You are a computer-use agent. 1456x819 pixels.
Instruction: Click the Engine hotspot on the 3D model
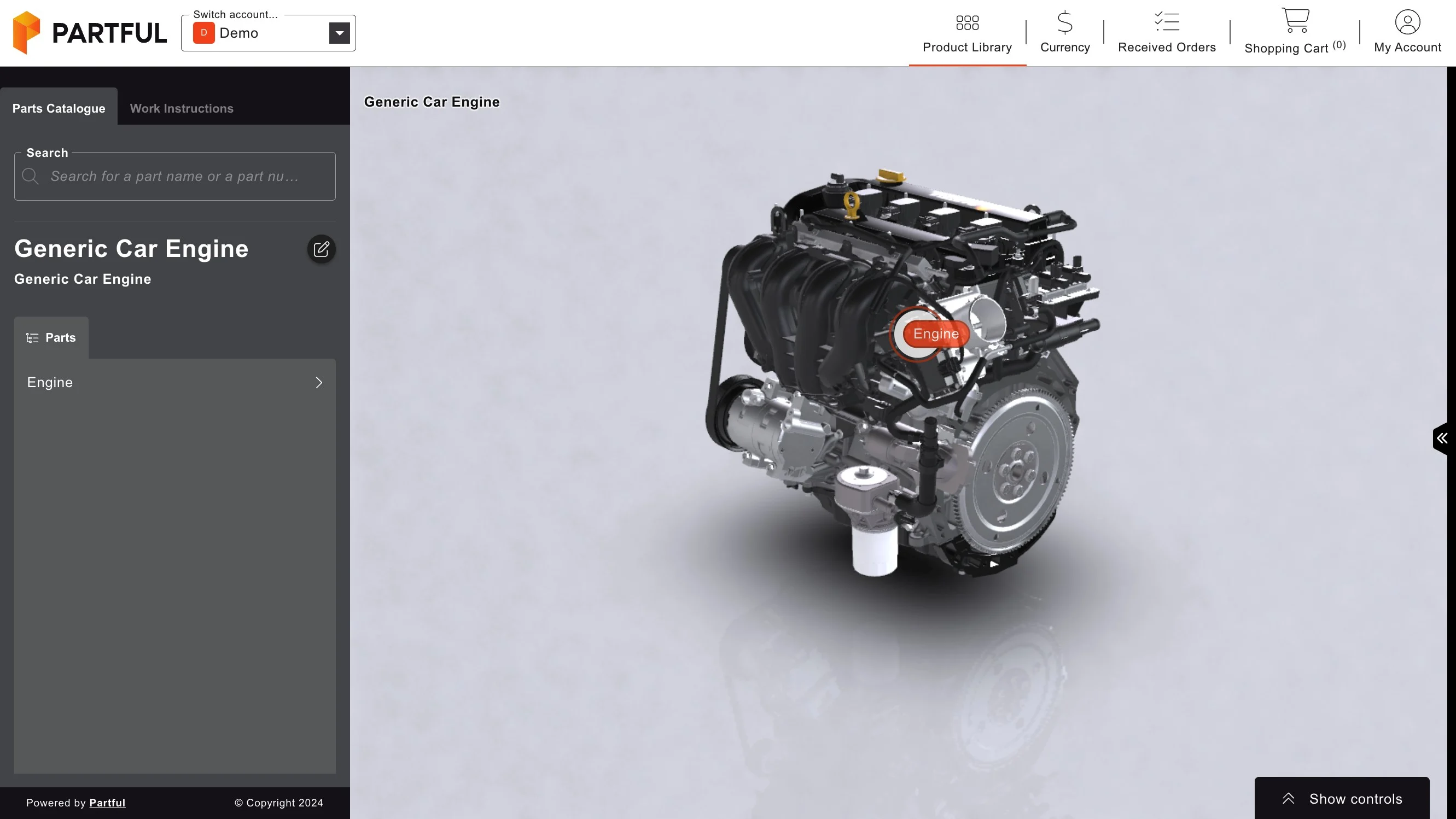tap(935, 334)
